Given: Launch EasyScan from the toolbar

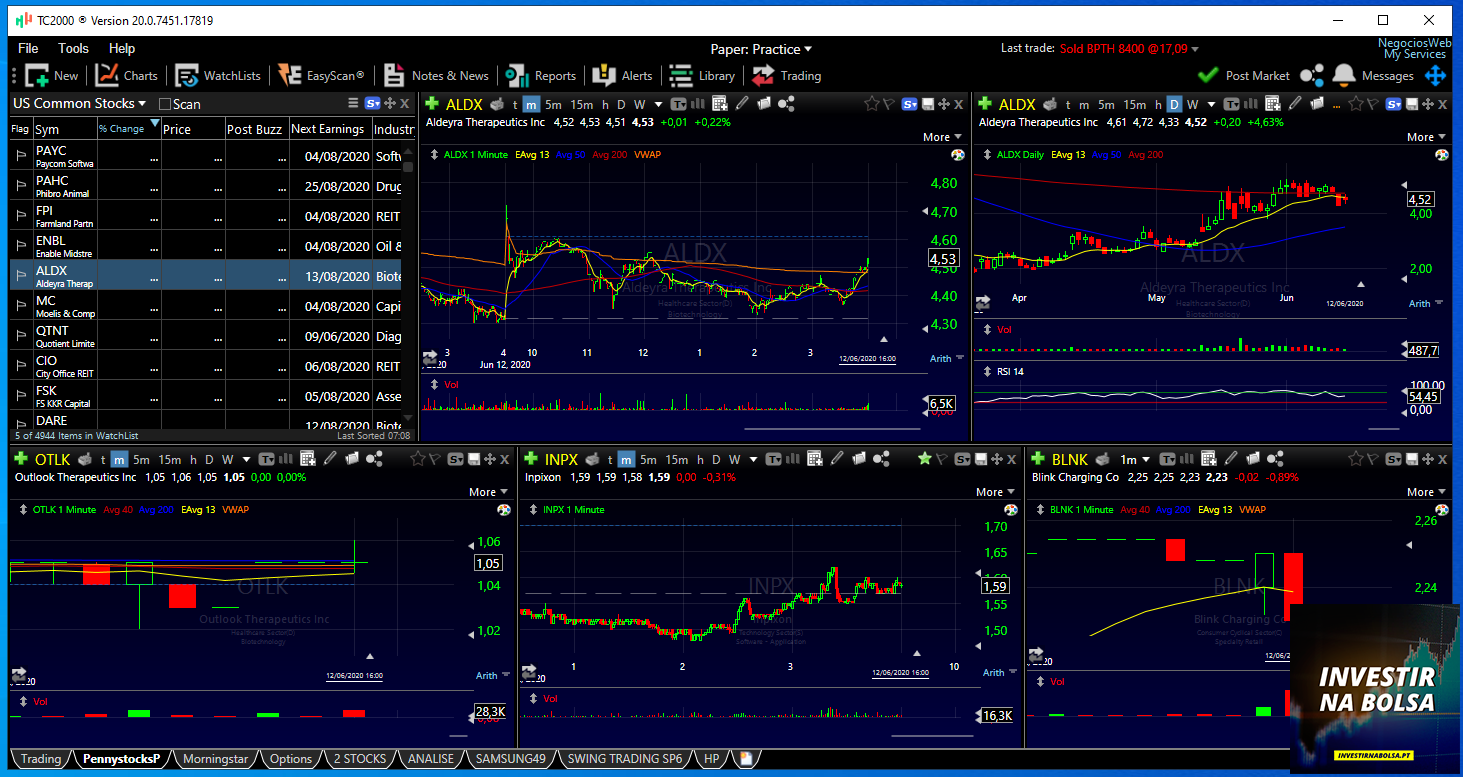Looking at the screenshot, I should [x=321, y=75].
